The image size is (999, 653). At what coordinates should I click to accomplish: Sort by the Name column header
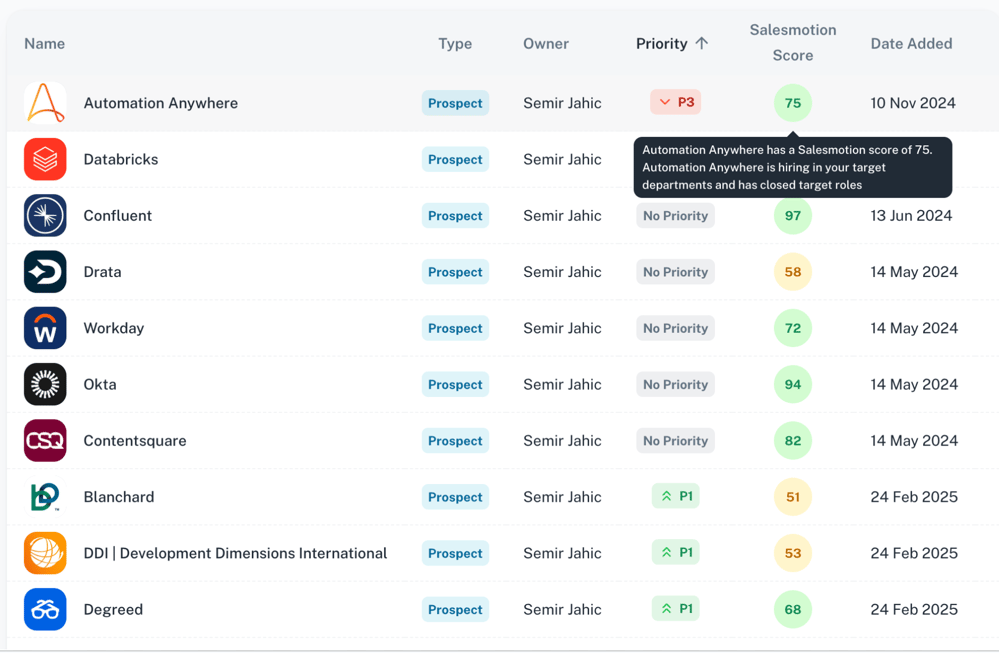click(45, 44)
